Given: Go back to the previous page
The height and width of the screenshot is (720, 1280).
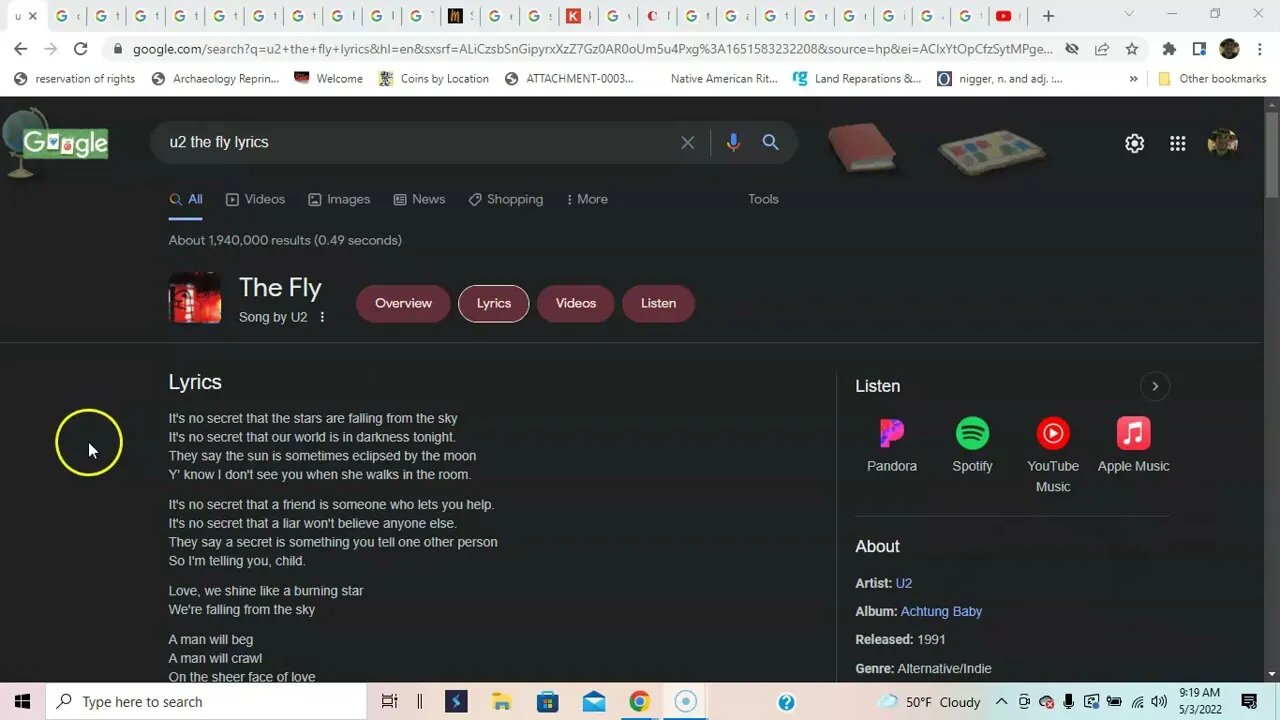Looking at the screenshot, I should point(20,49).
